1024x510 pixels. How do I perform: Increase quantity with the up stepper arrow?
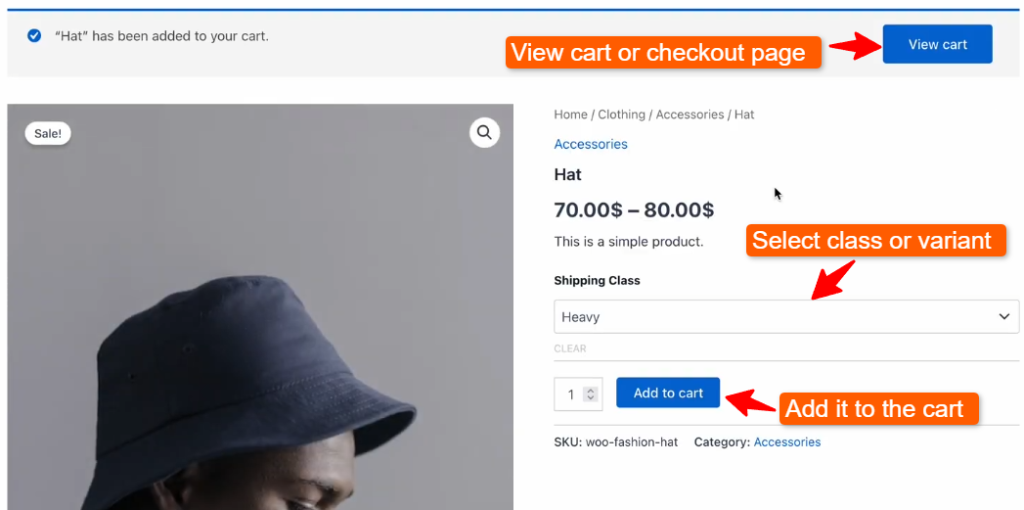point(591,389)
